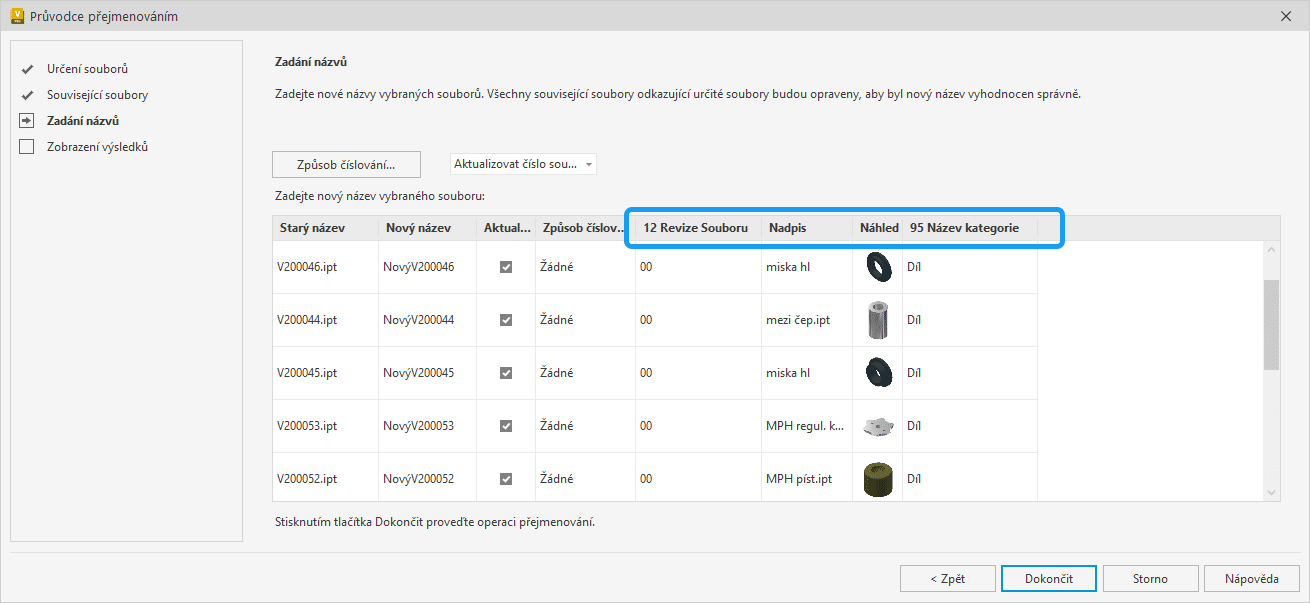Select the Určení souborů wizard step
This screenshot has height=603, width=1310.
(87, 69)
